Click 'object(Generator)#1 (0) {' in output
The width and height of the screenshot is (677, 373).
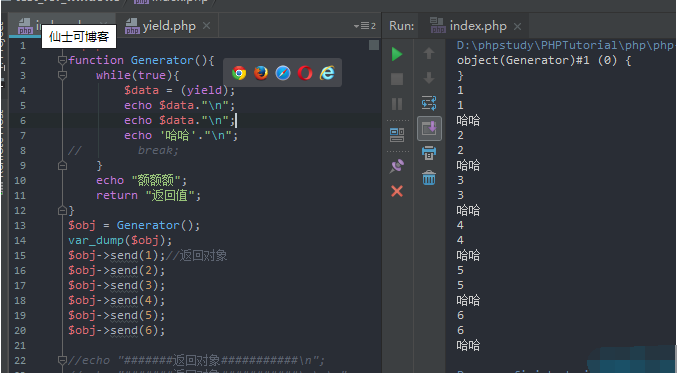(x=544, y=60)
